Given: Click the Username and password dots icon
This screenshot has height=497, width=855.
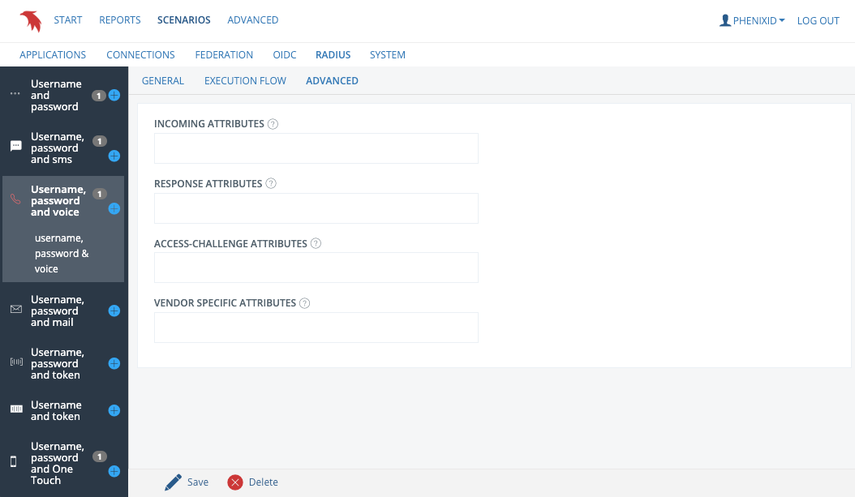Looking at the screenshot, I should pos(15,94).
